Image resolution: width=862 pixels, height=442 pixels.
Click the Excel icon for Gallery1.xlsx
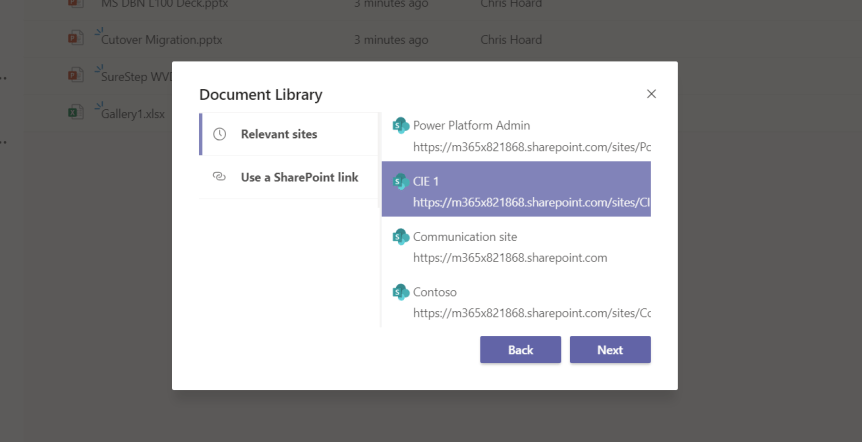pos(75,113)
